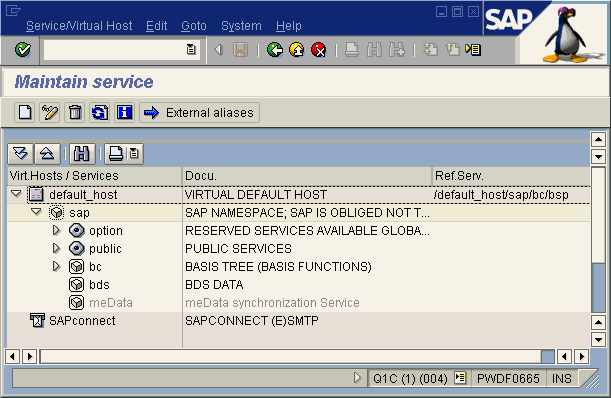Open the Edit menu

pyautogui.click(x=157, y=26)
